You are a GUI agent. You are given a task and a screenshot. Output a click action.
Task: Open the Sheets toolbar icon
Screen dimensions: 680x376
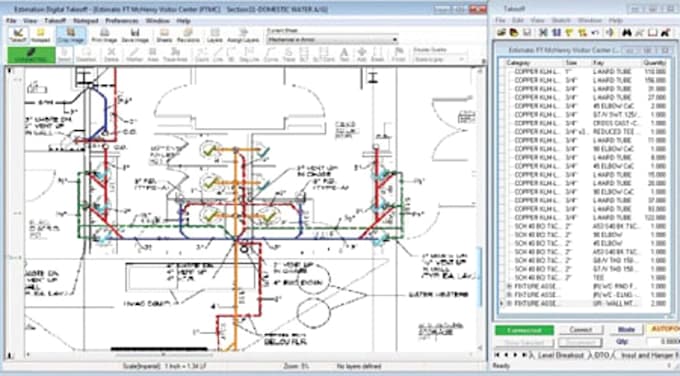(x=164, y=35)
